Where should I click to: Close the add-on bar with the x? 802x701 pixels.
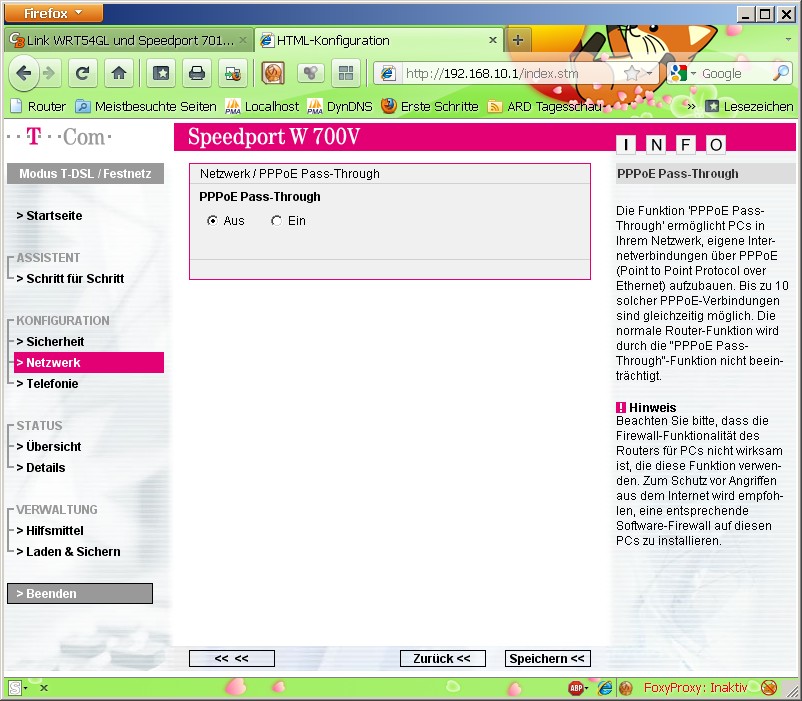pyautogui.click(x=44, y=688)
